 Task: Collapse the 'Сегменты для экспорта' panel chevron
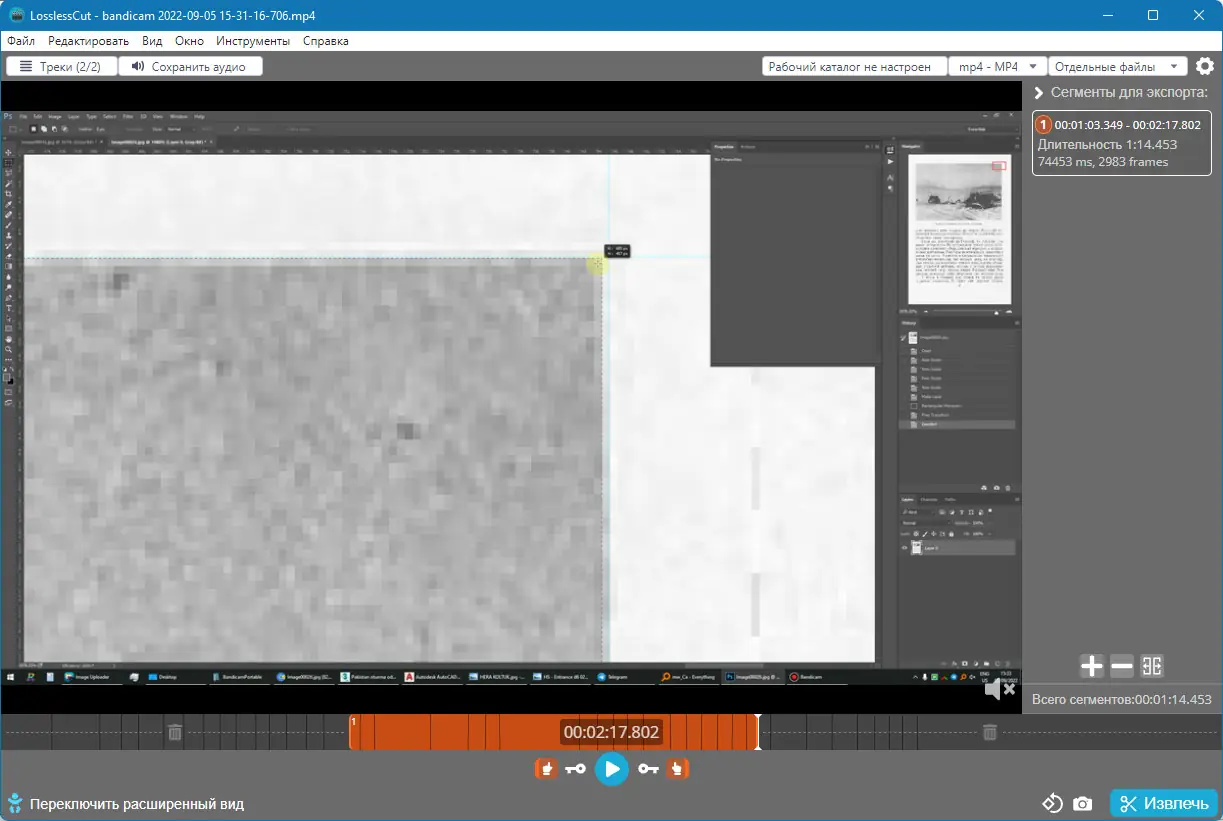1039,93
